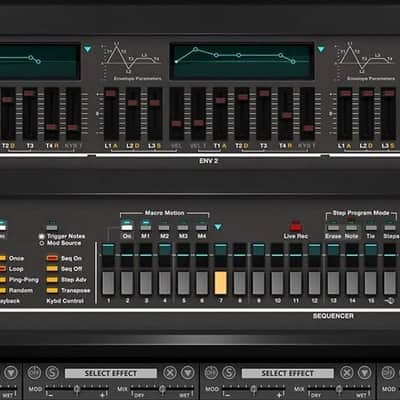400x400 pixels.
Task: Set playback mode to Loop
Action: (x=3, y=269)
